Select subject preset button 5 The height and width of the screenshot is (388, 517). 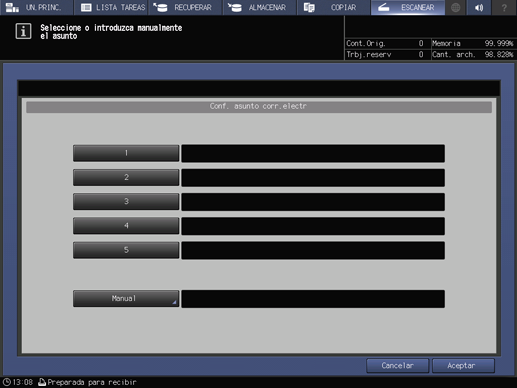coord(126,250)
